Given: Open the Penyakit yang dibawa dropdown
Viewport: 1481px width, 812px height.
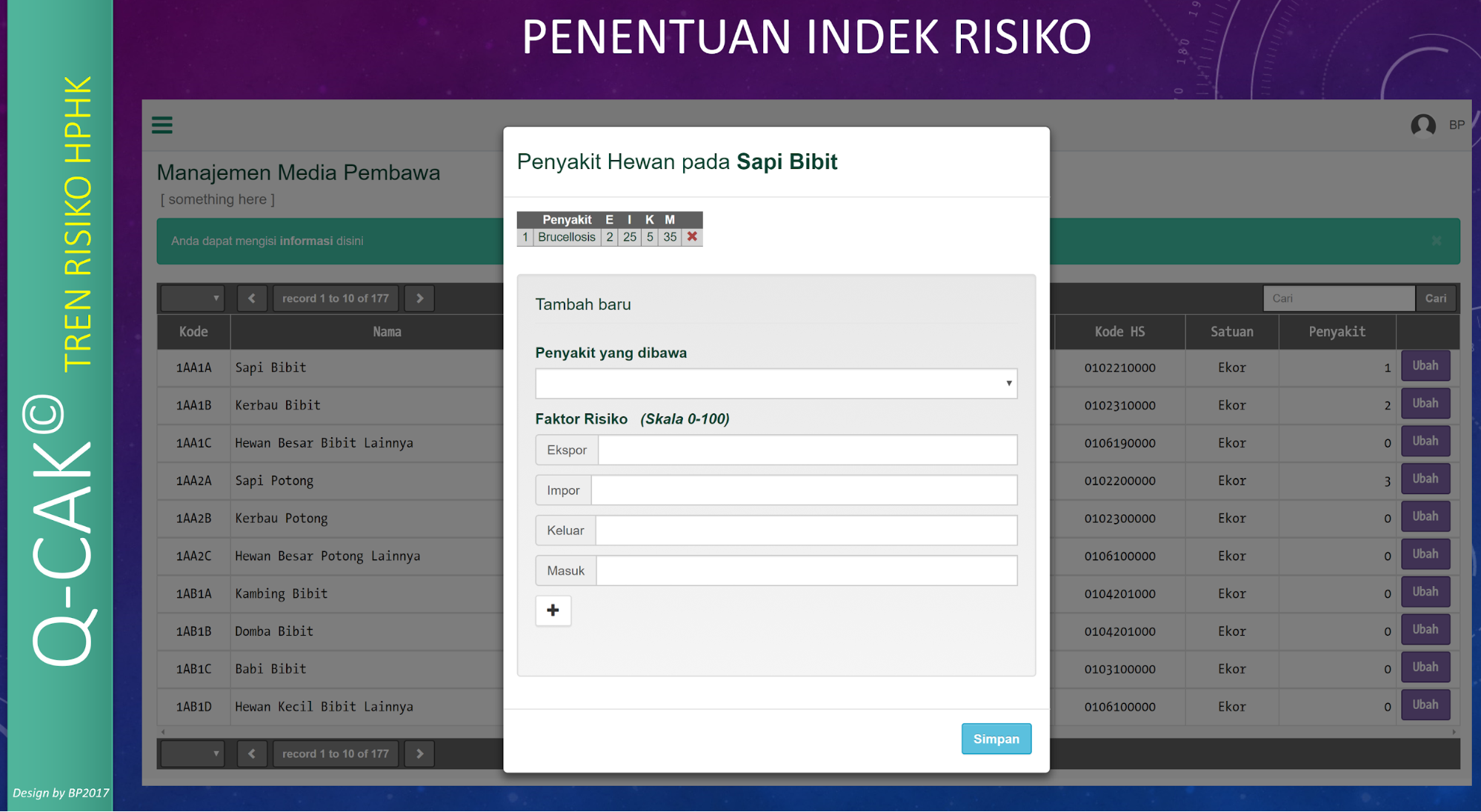Looking at the screenshot, I should [x=776, y=384].
